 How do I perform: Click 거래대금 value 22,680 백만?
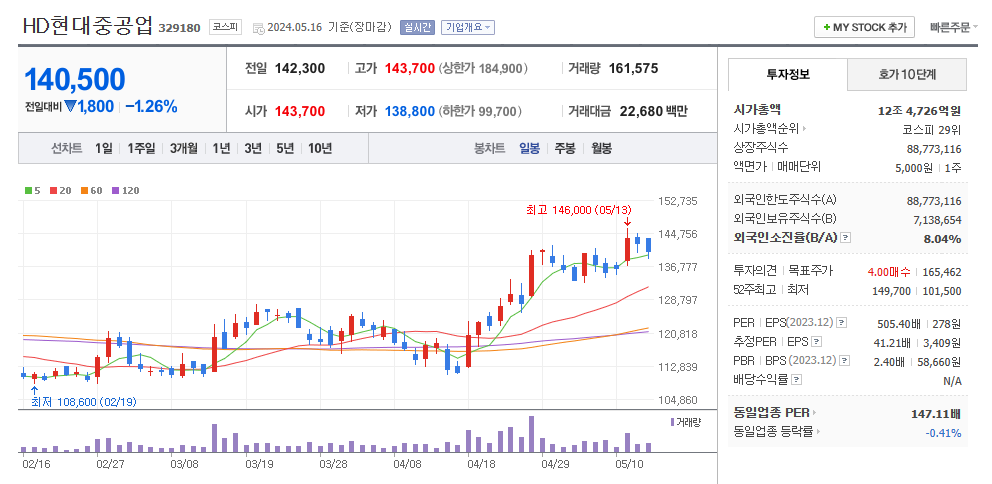(x=654, y=111)
